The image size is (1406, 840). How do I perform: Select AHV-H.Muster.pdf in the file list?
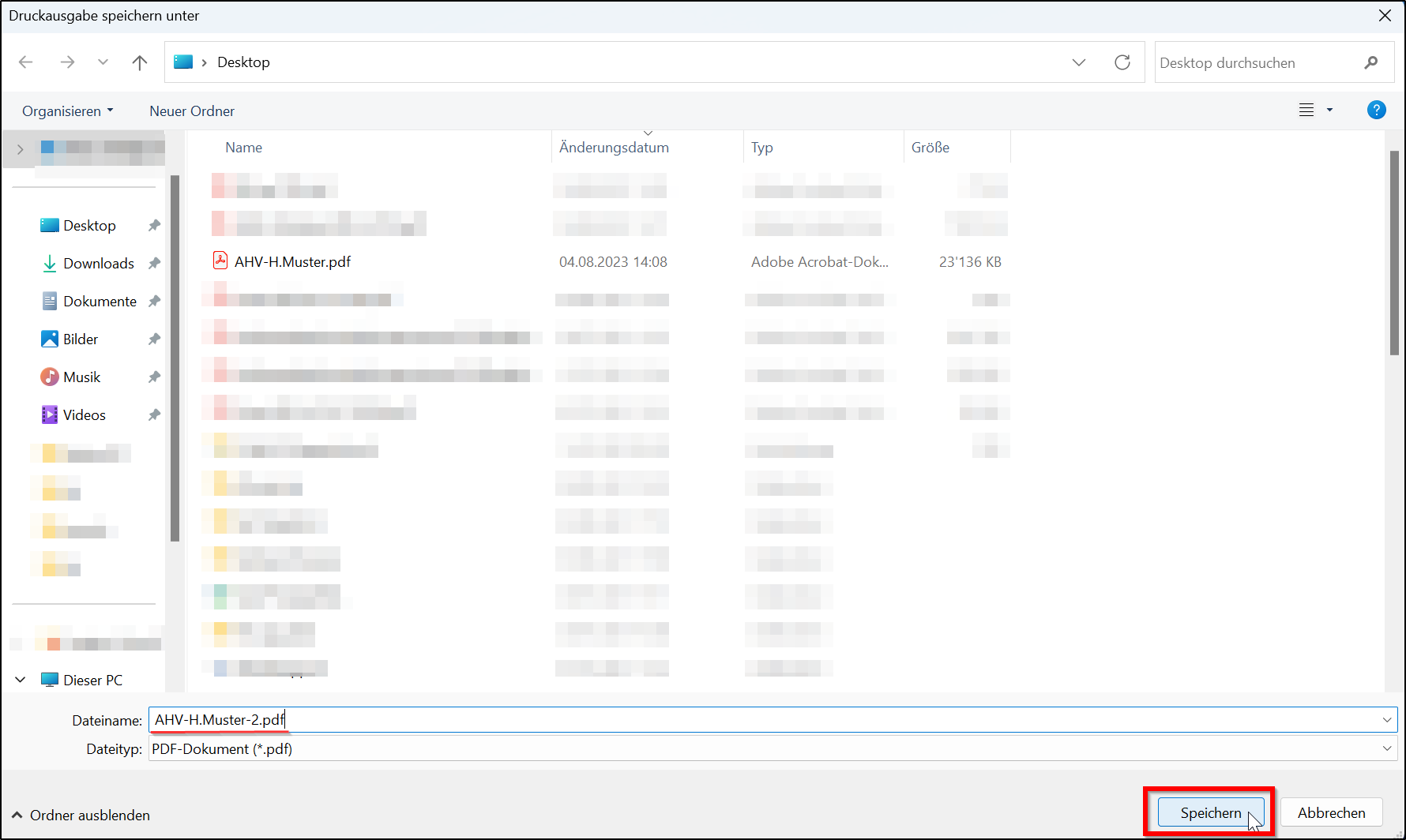coord(292,261)
